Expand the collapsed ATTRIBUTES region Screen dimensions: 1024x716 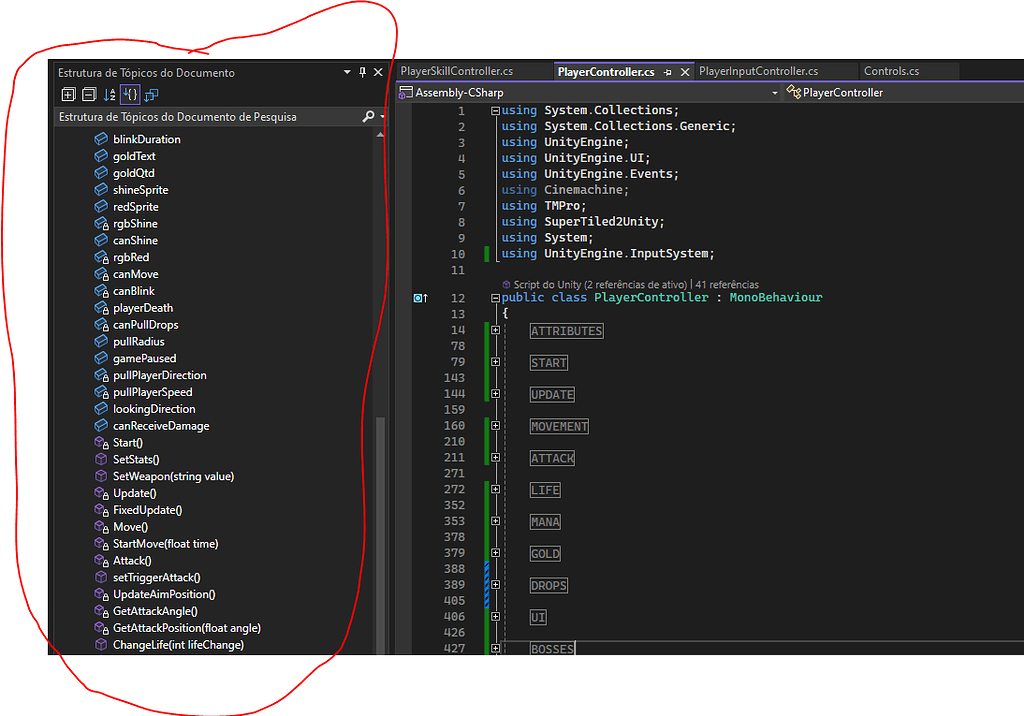[494, 331]
